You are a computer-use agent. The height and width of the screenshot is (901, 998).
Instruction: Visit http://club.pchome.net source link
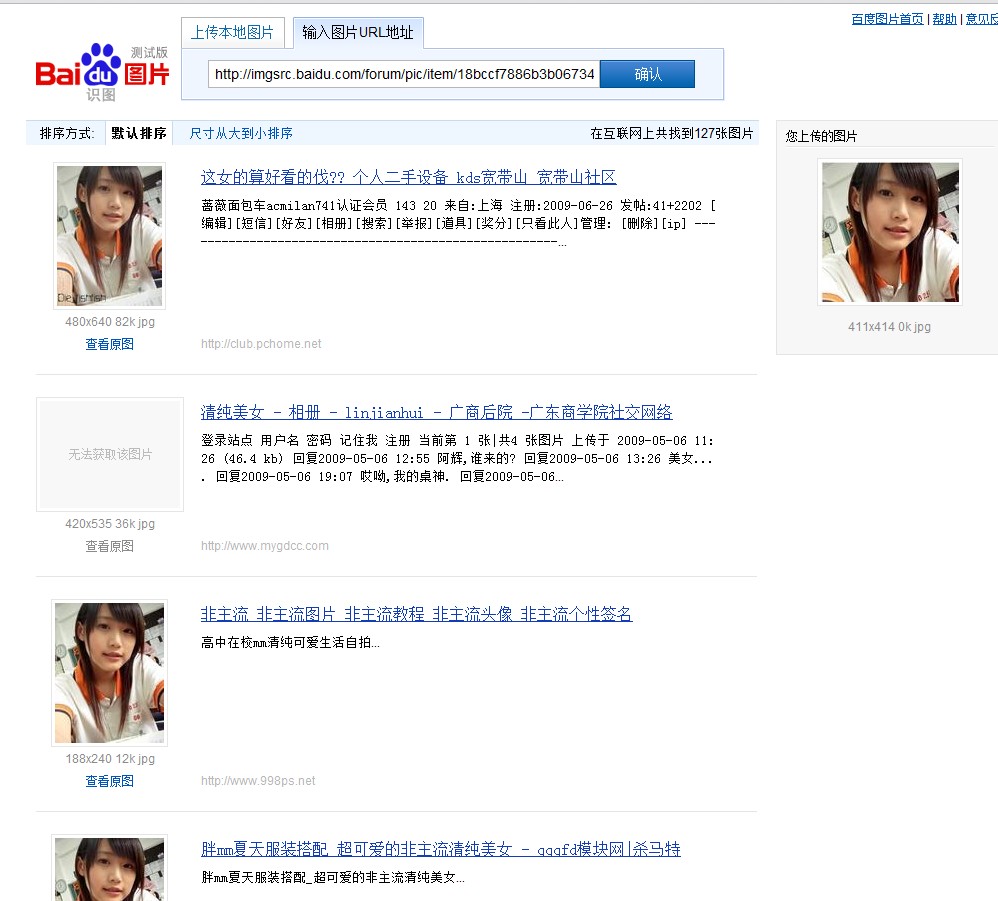261,344
